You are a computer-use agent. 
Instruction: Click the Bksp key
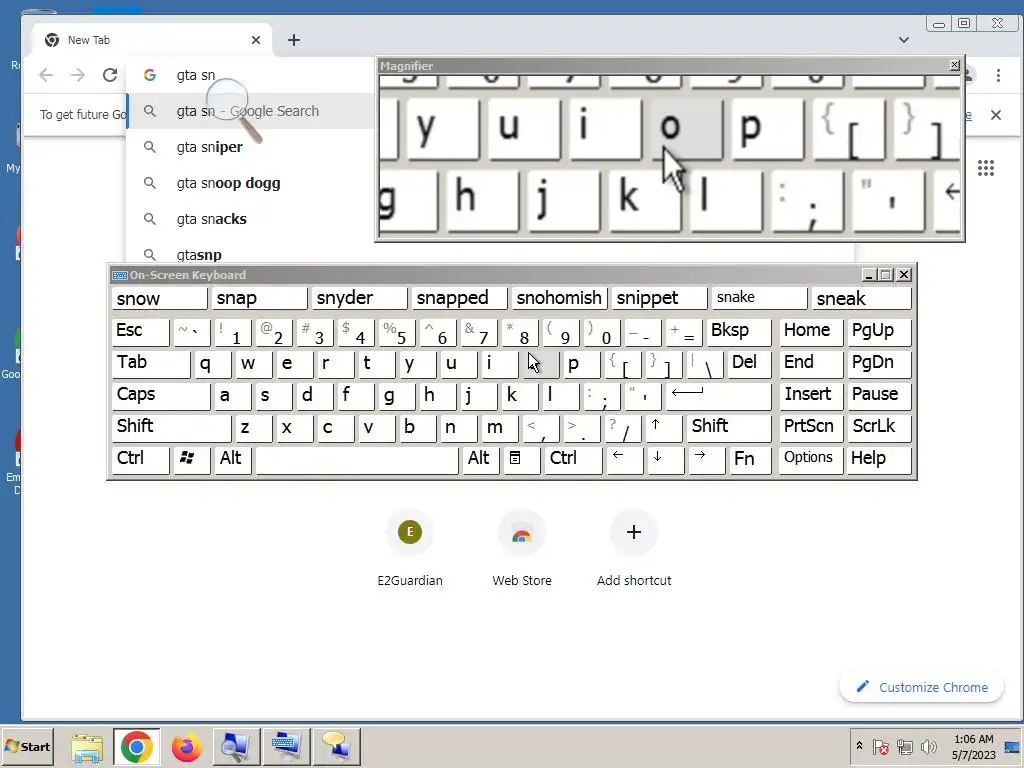739,332
